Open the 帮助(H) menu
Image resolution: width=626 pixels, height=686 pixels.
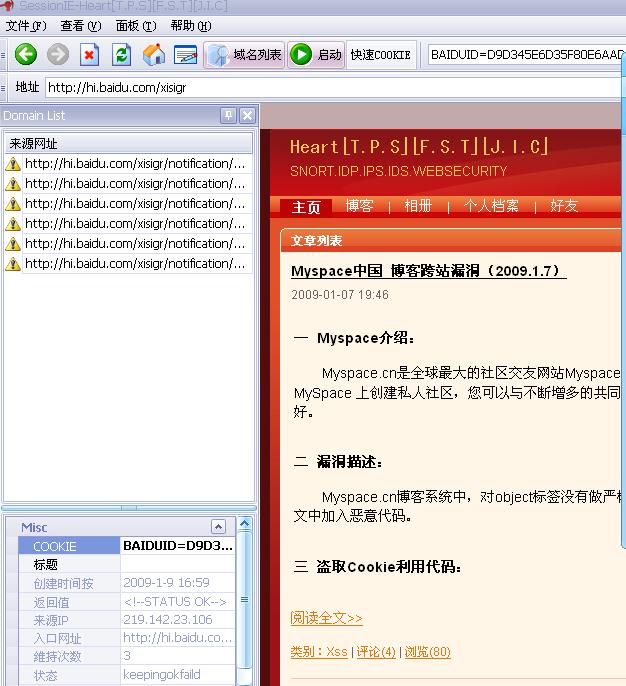point(191,26)
